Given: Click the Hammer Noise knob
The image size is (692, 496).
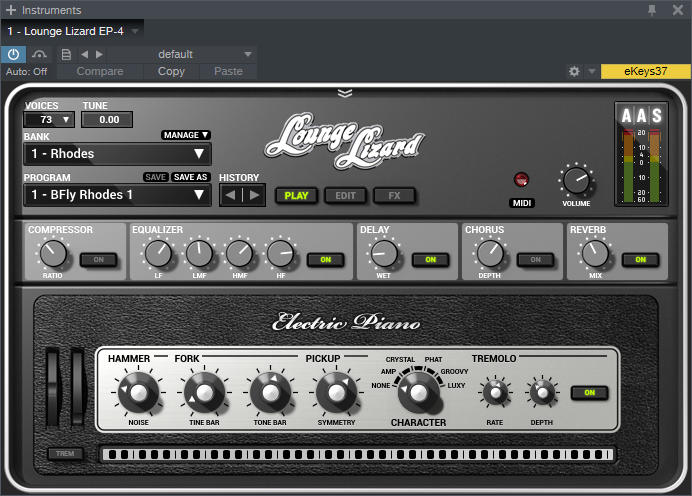Looking at the screenshot, I should pyautogui.click(x=139, y=392).
